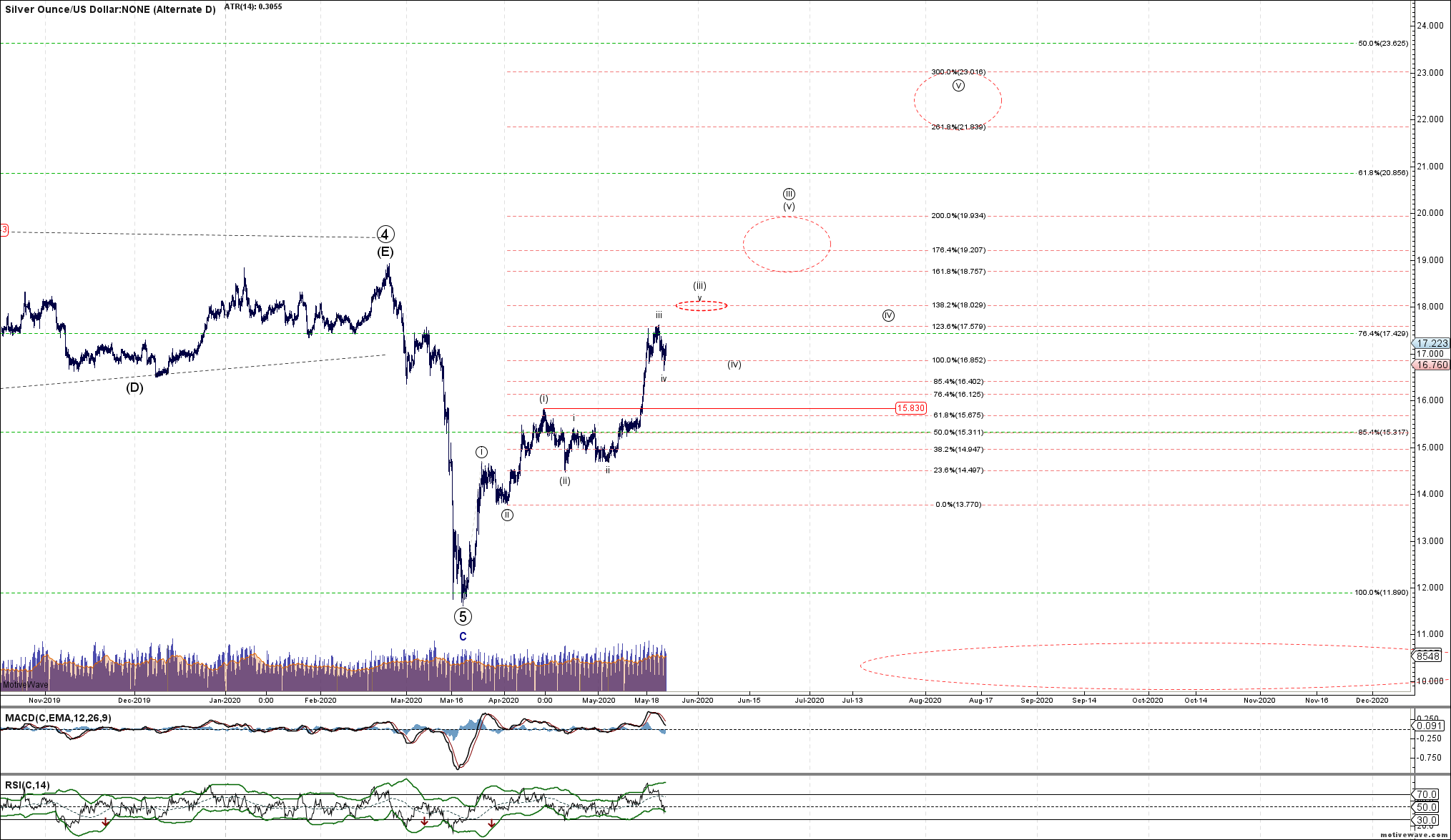Click the 0.0%(13.770) Fibonacci label
The height and width of the screenshot is (840, 1451).
pos(958,505)
